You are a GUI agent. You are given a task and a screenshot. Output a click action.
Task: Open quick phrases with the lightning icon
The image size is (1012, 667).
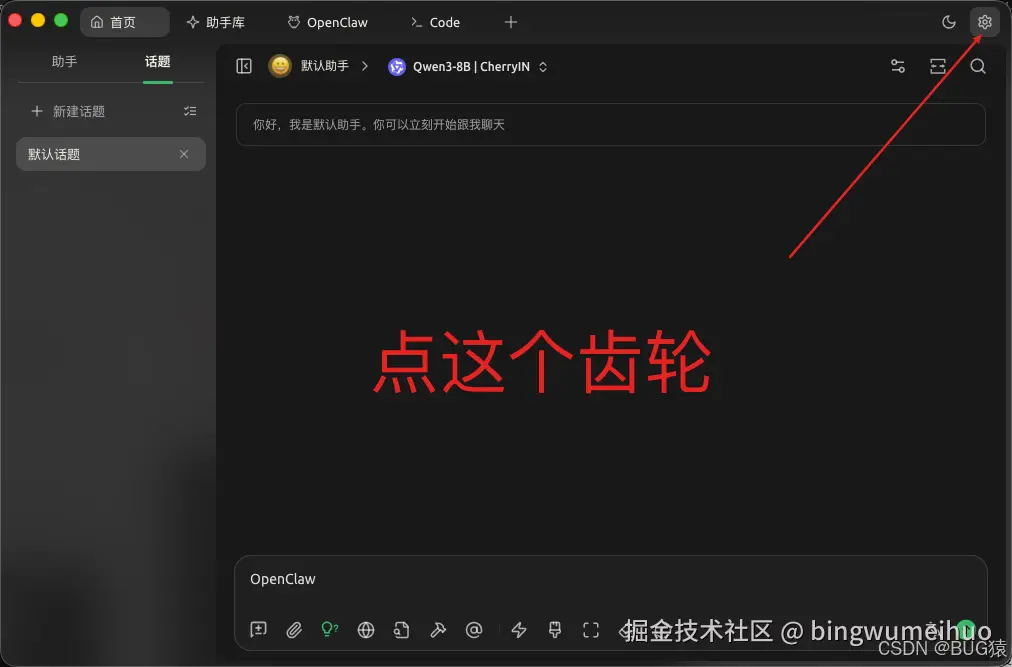(518, 630)
